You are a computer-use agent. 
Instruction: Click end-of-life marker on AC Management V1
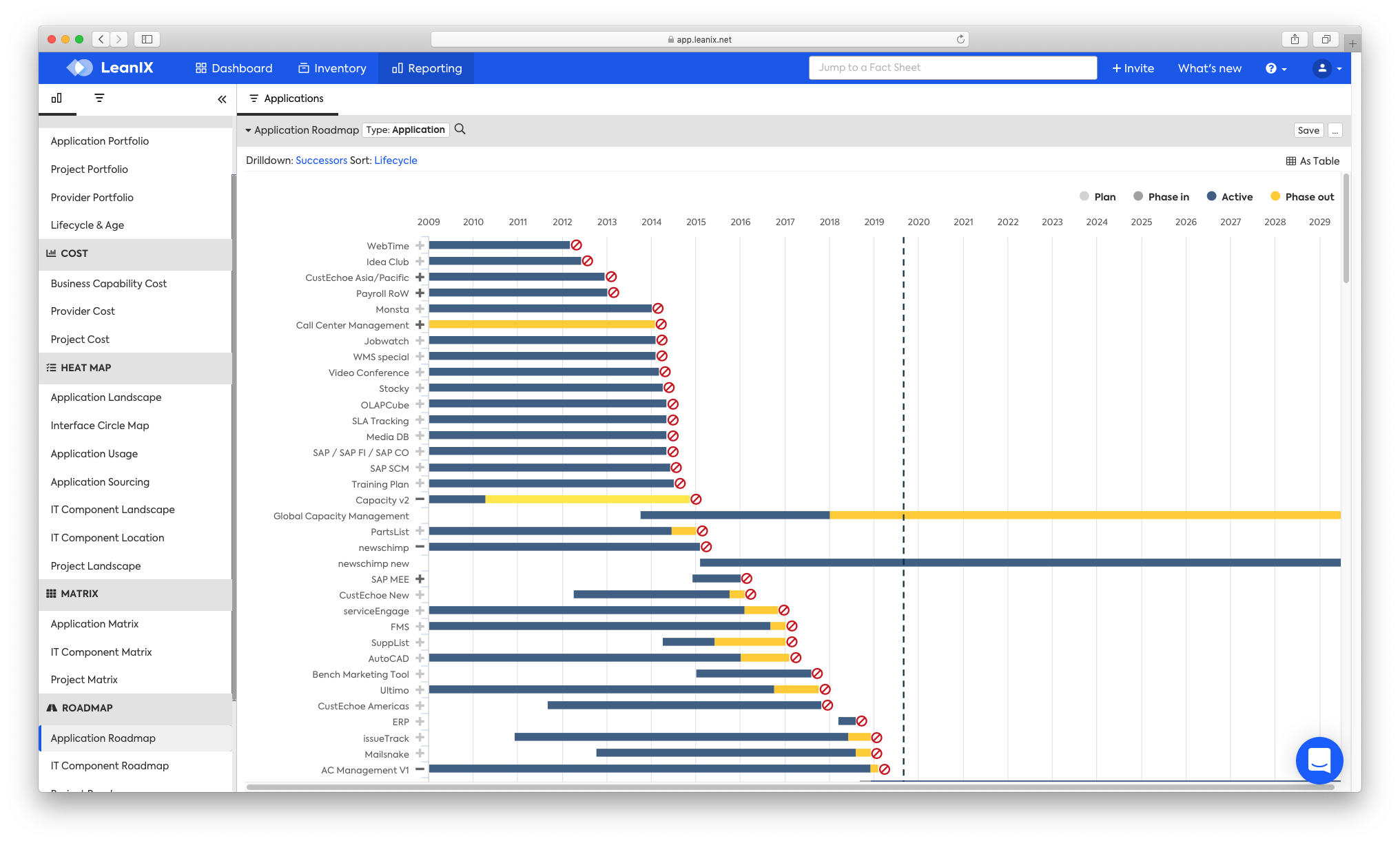(885, 769)
